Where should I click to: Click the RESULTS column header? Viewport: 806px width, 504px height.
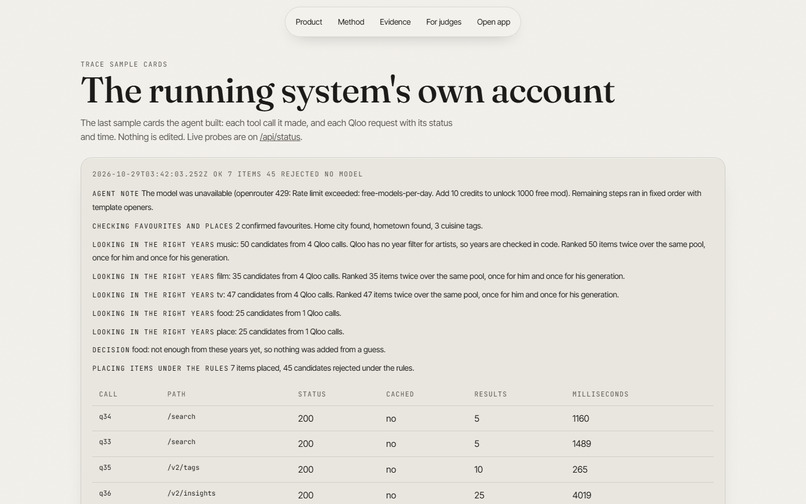490,394
